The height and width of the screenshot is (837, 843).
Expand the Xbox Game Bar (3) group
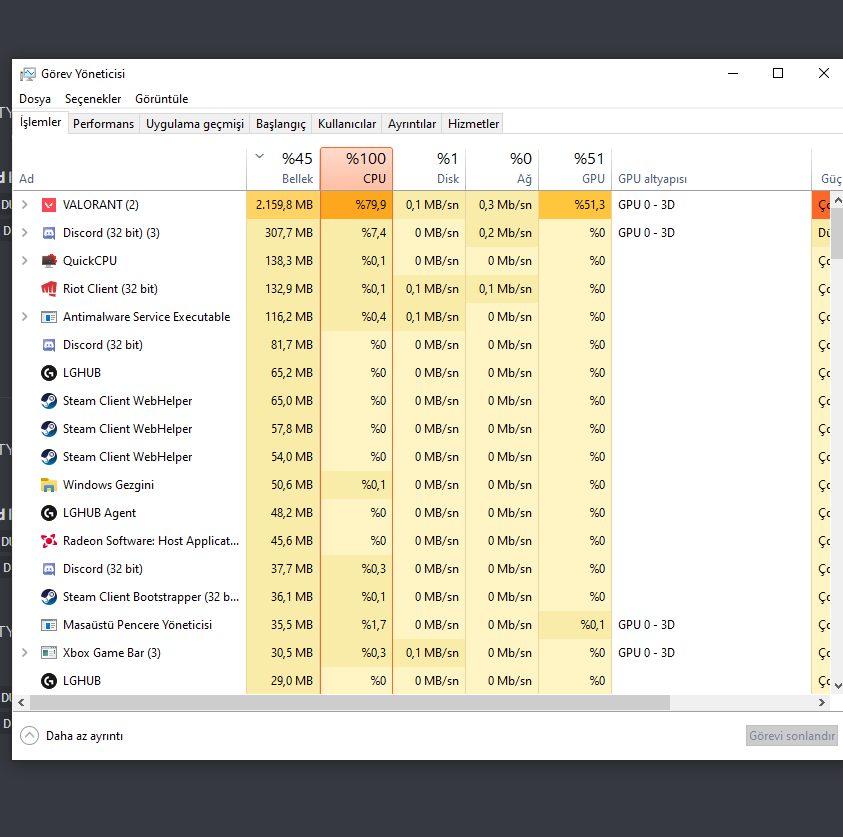click(x=25, y=653)
